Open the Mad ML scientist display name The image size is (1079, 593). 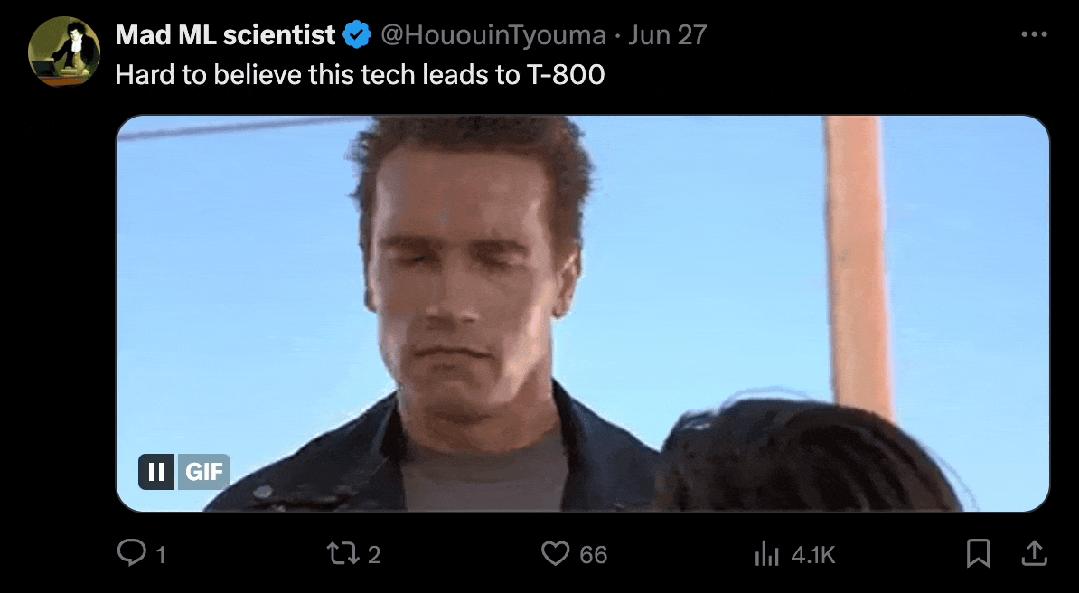click(226, 34)
